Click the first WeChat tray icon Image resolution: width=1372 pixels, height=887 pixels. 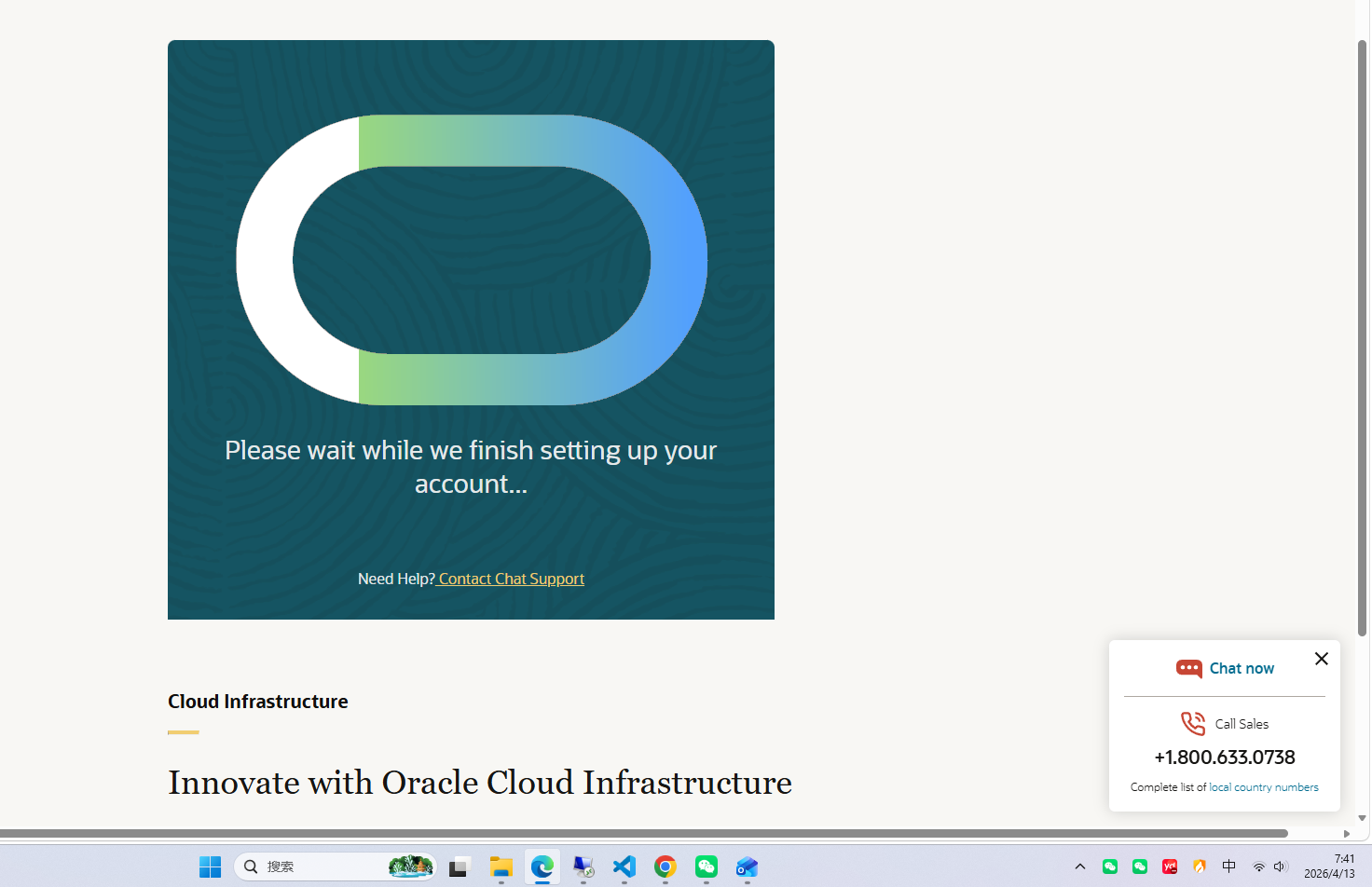click(x=1110, y=867)
